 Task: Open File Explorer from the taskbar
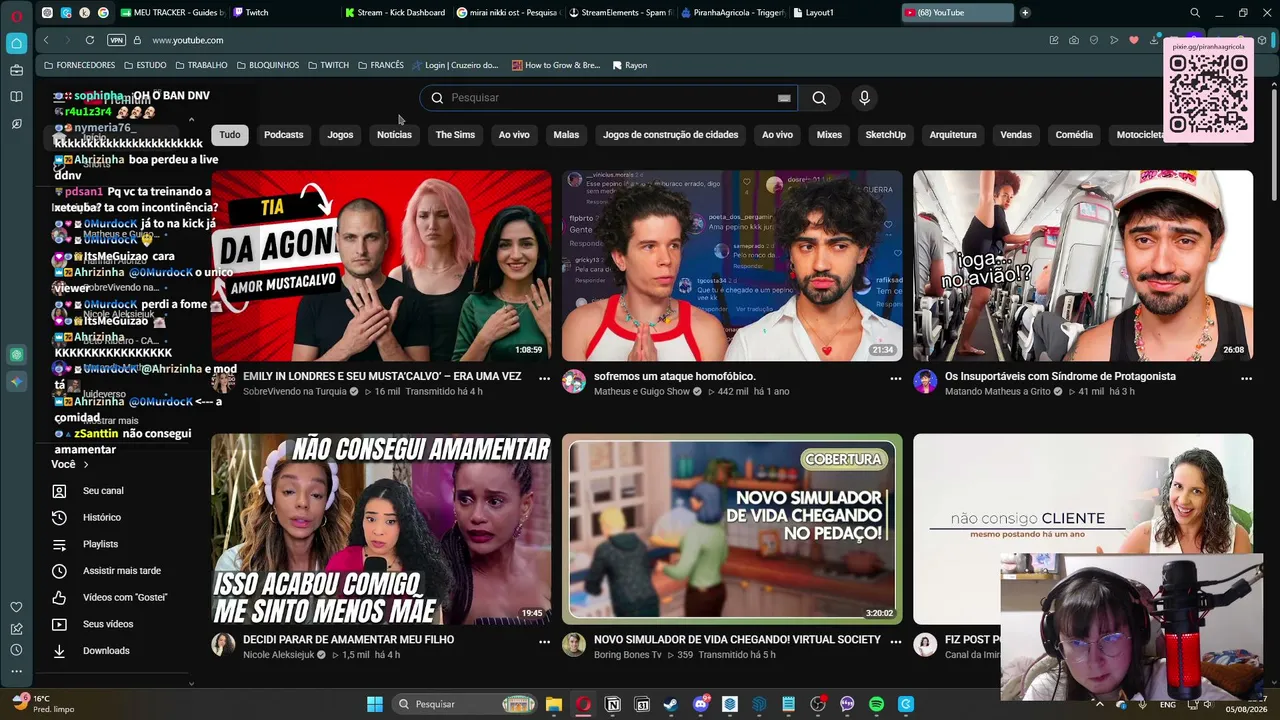click(x=554, y=704)
